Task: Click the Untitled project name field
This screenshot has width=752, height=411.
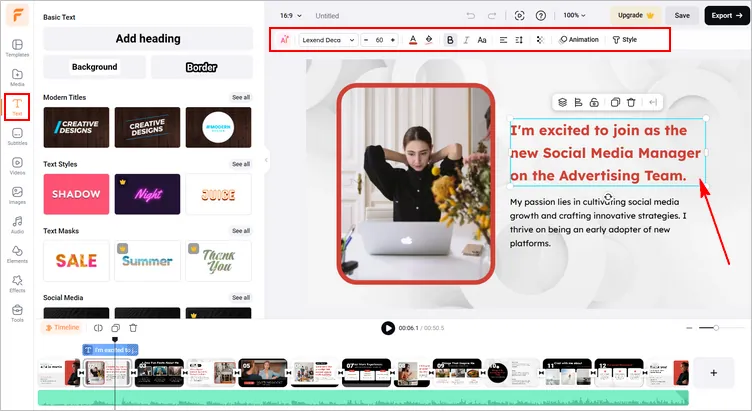Action: tap(327, 16)
